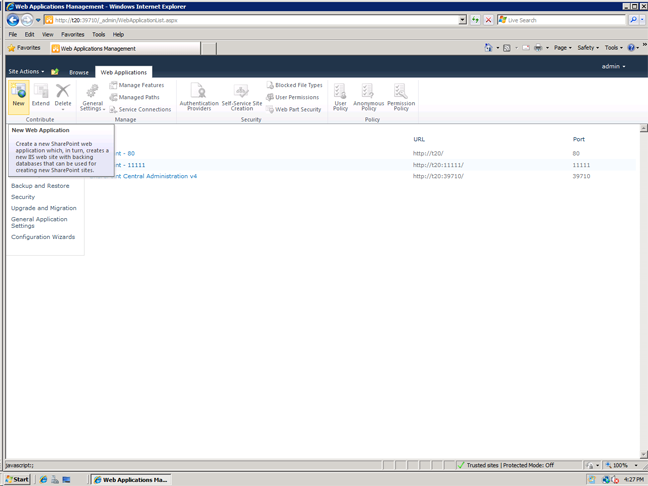
Task: Open Backup and Restore link
Action: tap(40, 186)
